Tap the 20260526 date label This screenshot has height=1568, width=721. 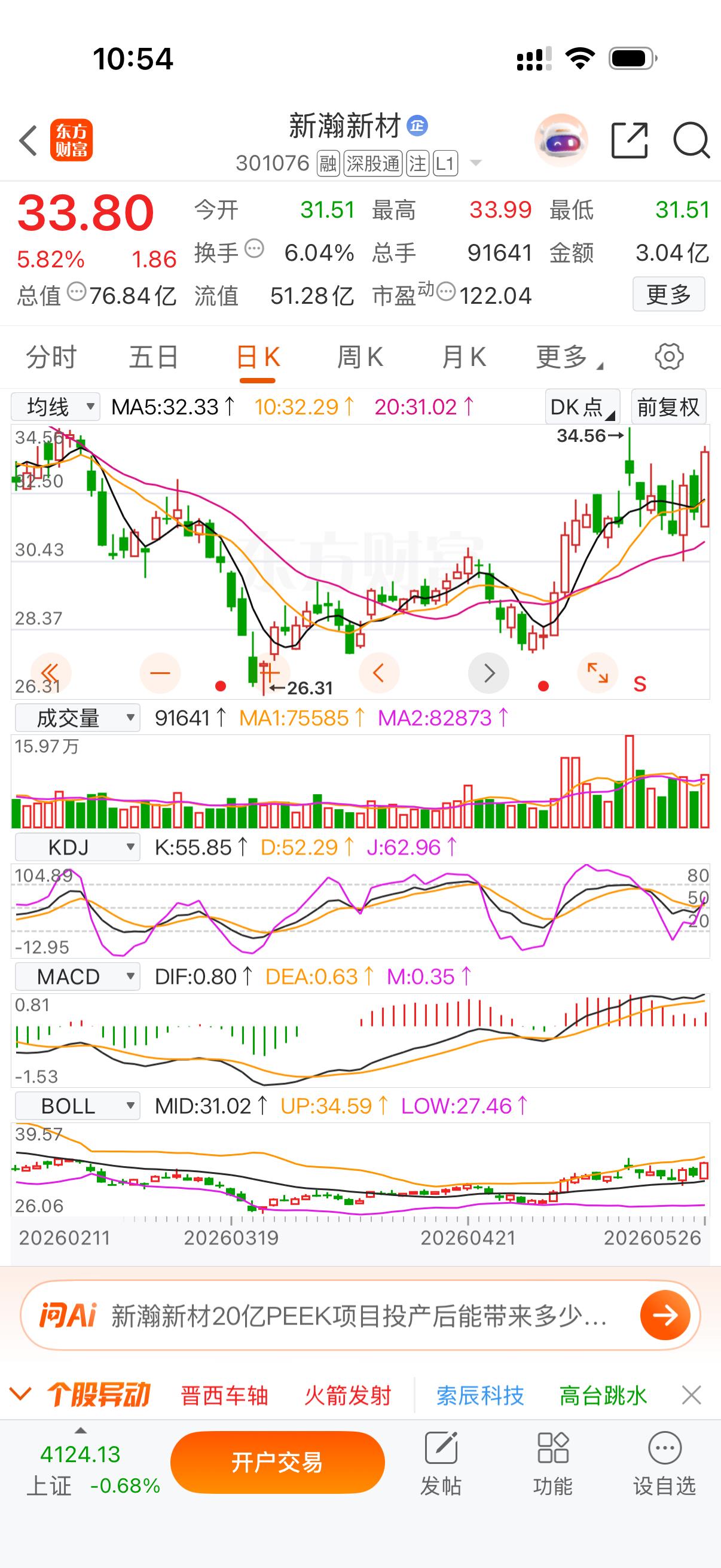(652, 1237)
